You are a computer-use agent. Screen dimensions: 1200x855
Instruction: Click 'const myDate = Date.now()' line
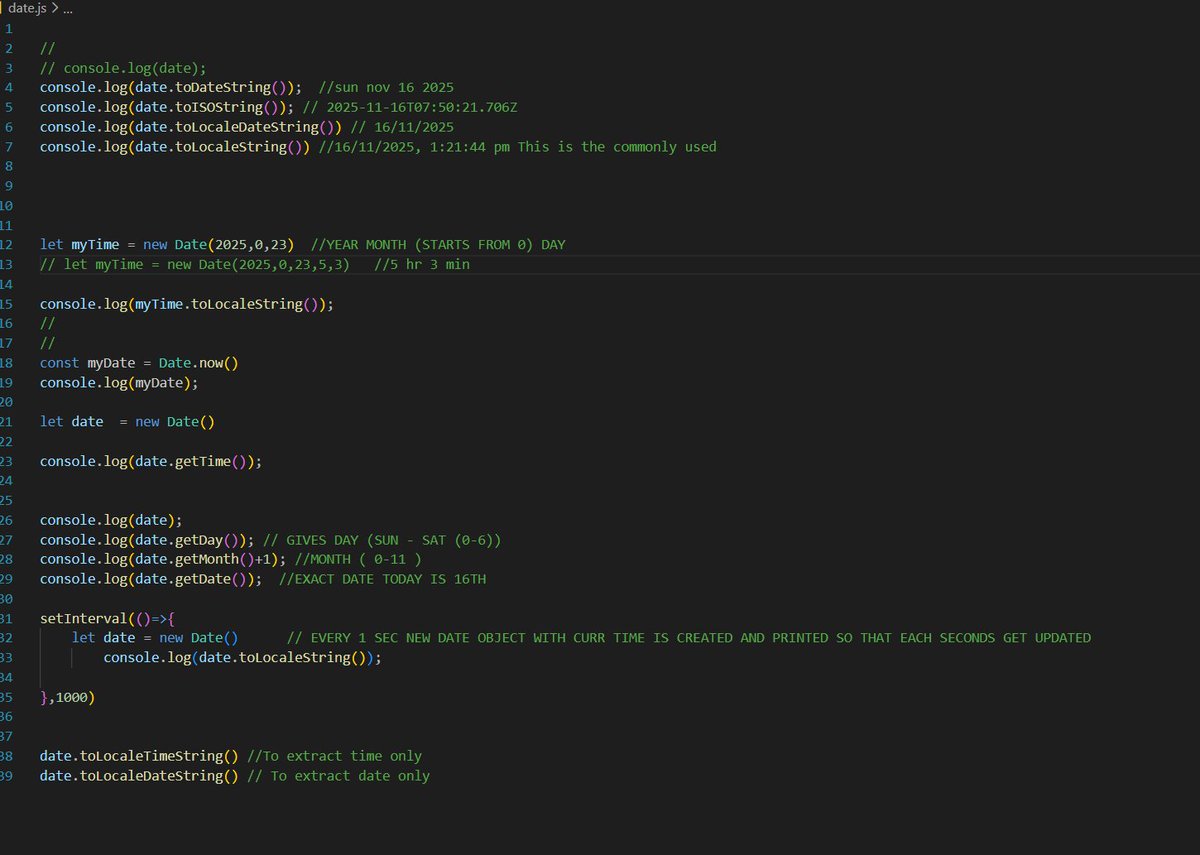tap(139, 363)
